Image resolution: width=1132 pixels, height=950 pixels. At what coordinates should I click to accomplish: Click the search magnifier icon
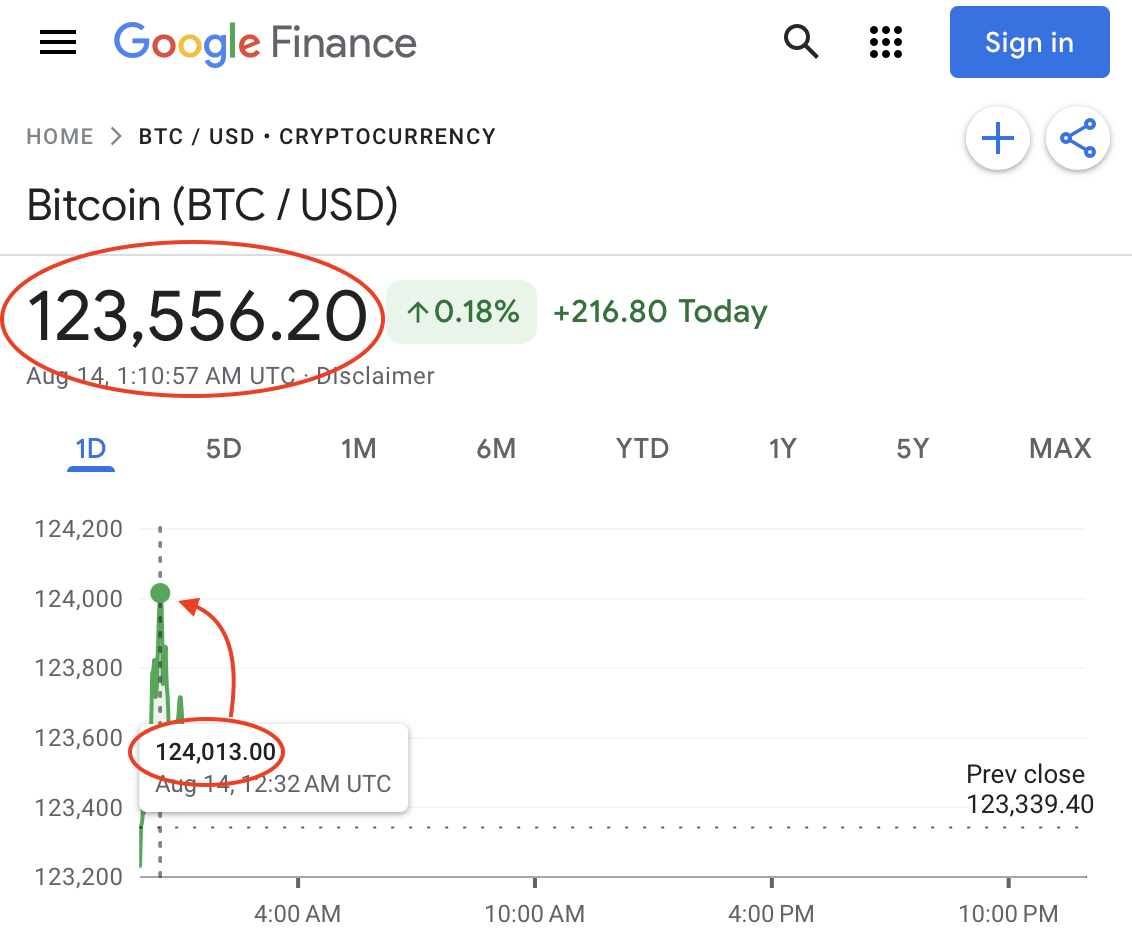click(801, 42)
